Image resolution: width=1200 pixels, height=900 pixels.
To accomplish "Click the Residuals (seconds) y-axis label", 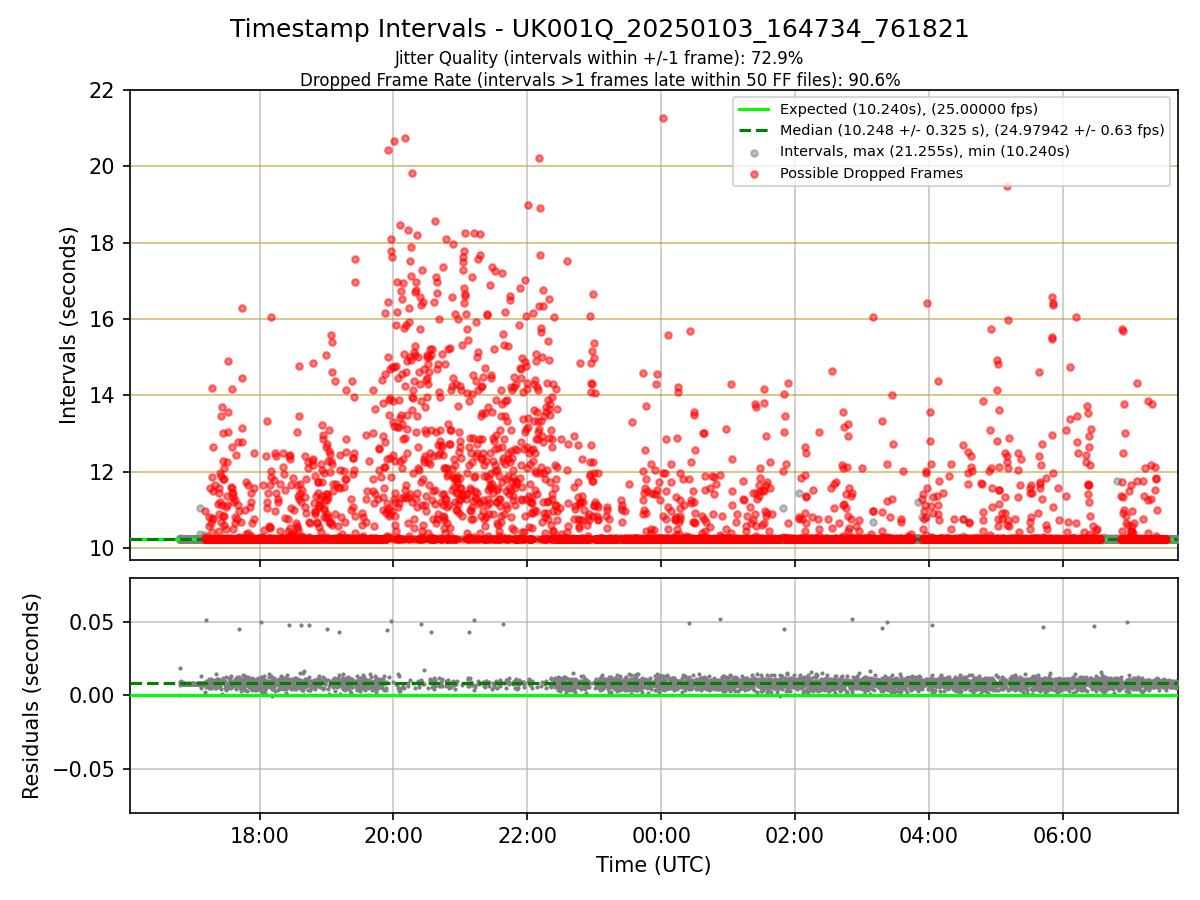I will click(x=32, y=696).
